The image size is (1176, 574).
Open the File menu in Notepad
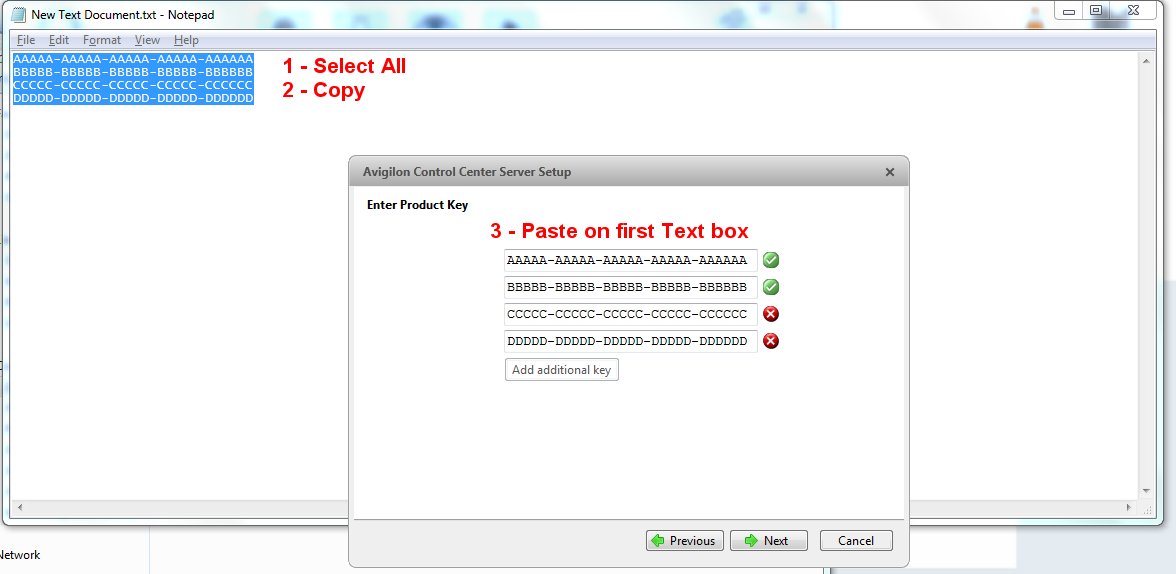point(26,40)
